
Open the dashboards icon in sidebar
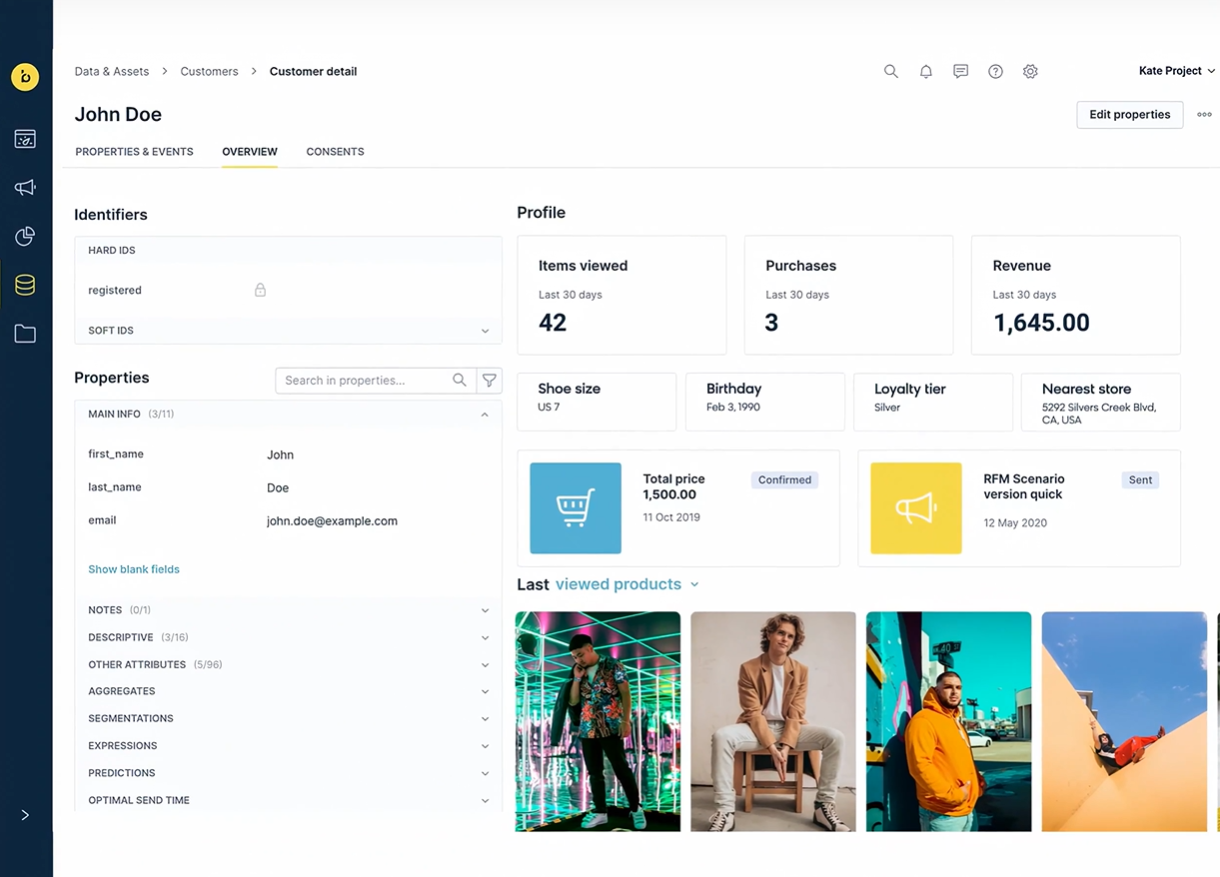pyautogui.click(x=25, y=139)
